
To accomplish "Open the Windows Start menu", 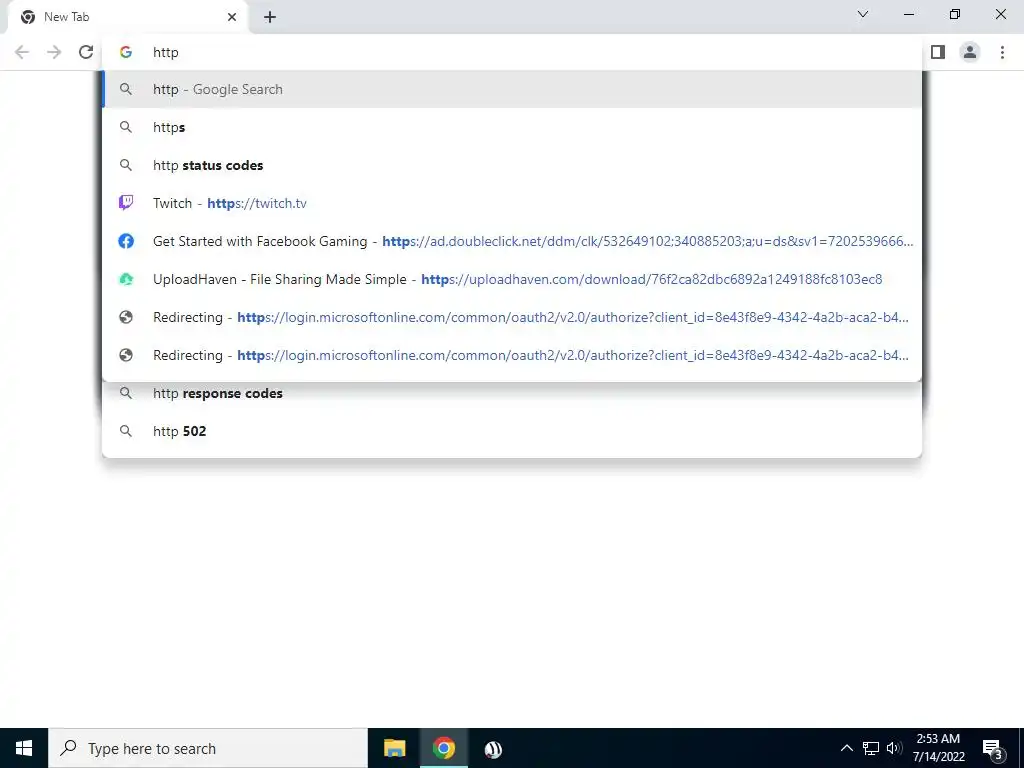I will click(x=24, y=748).
